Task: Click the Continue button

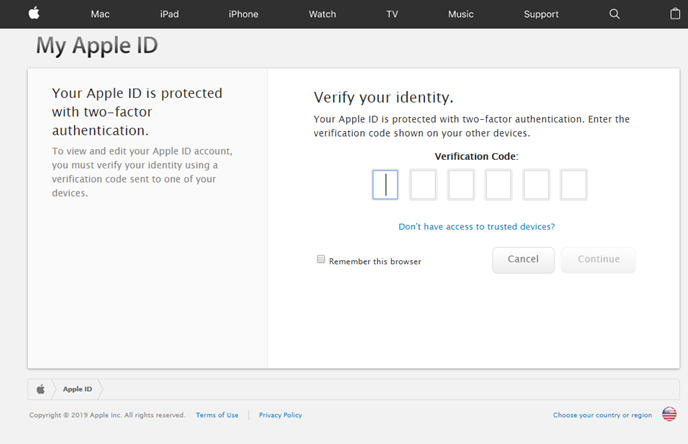Action: tap(598, 260)
